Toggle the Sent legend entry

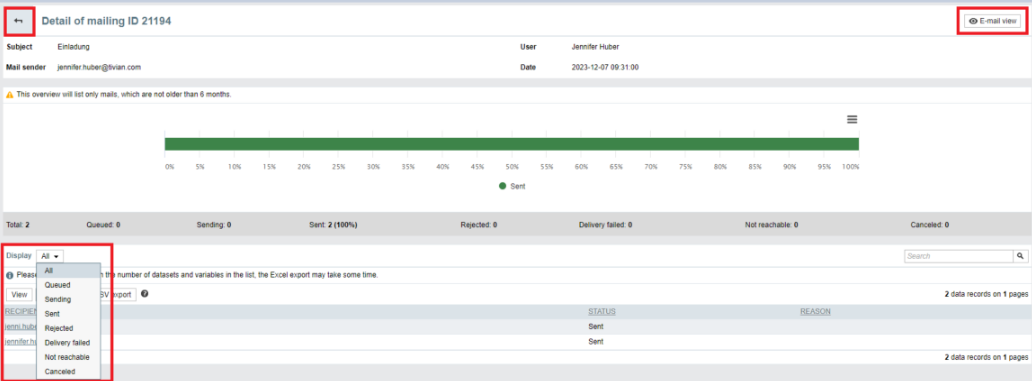pyautogui.click(x=512, y=186)
